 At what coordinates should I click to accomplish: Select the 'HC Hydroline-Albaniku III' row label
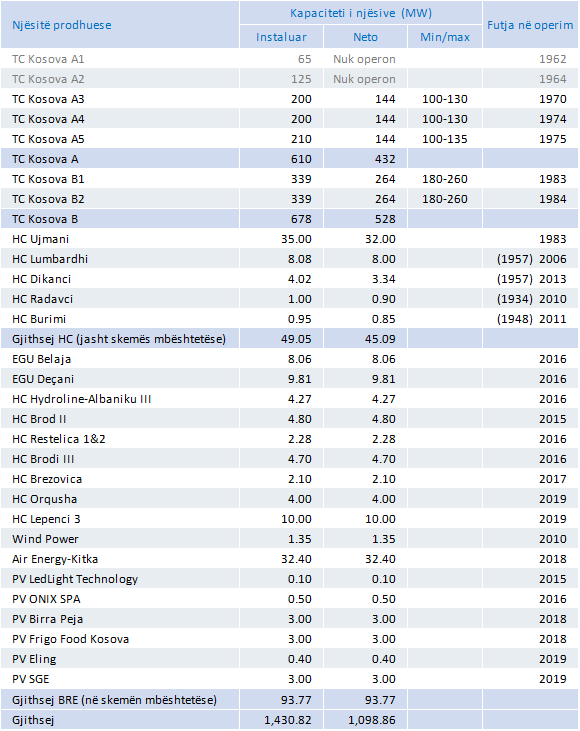coord(82,400)
